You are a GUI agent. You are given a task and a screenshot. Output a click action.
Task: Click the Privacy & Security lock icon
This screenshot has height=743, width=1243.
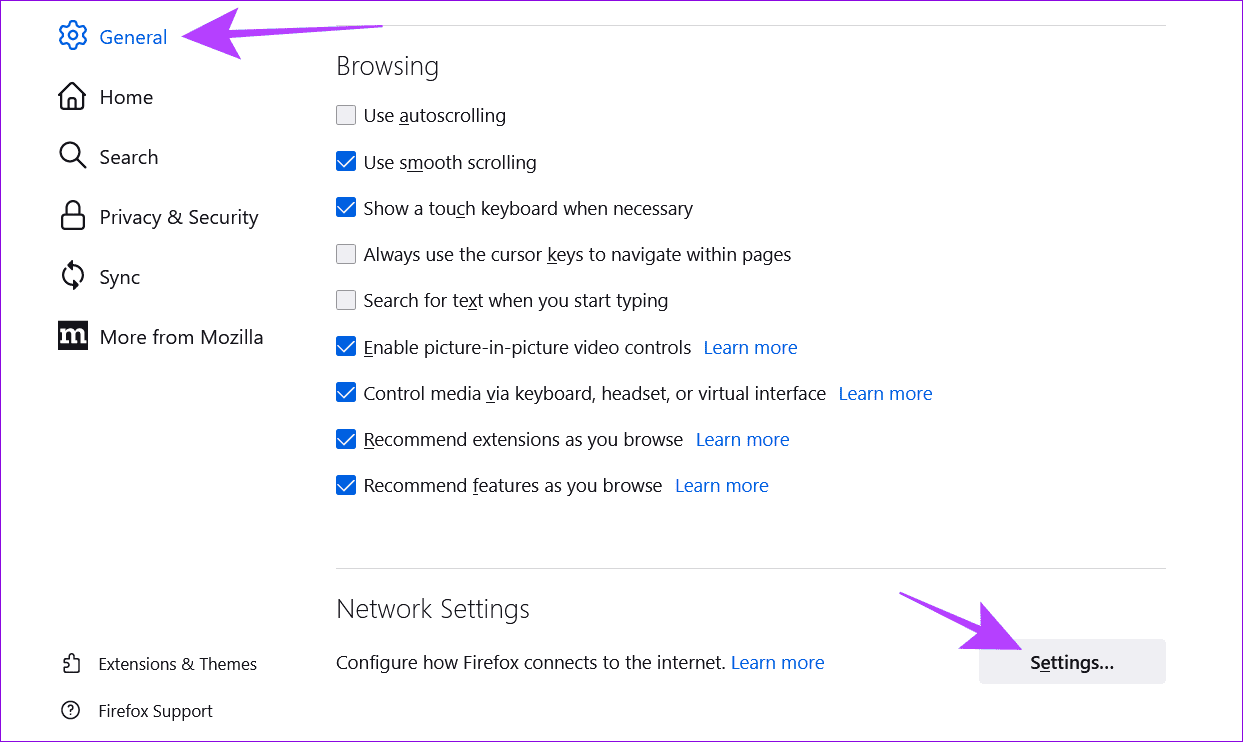click(72, 217)
